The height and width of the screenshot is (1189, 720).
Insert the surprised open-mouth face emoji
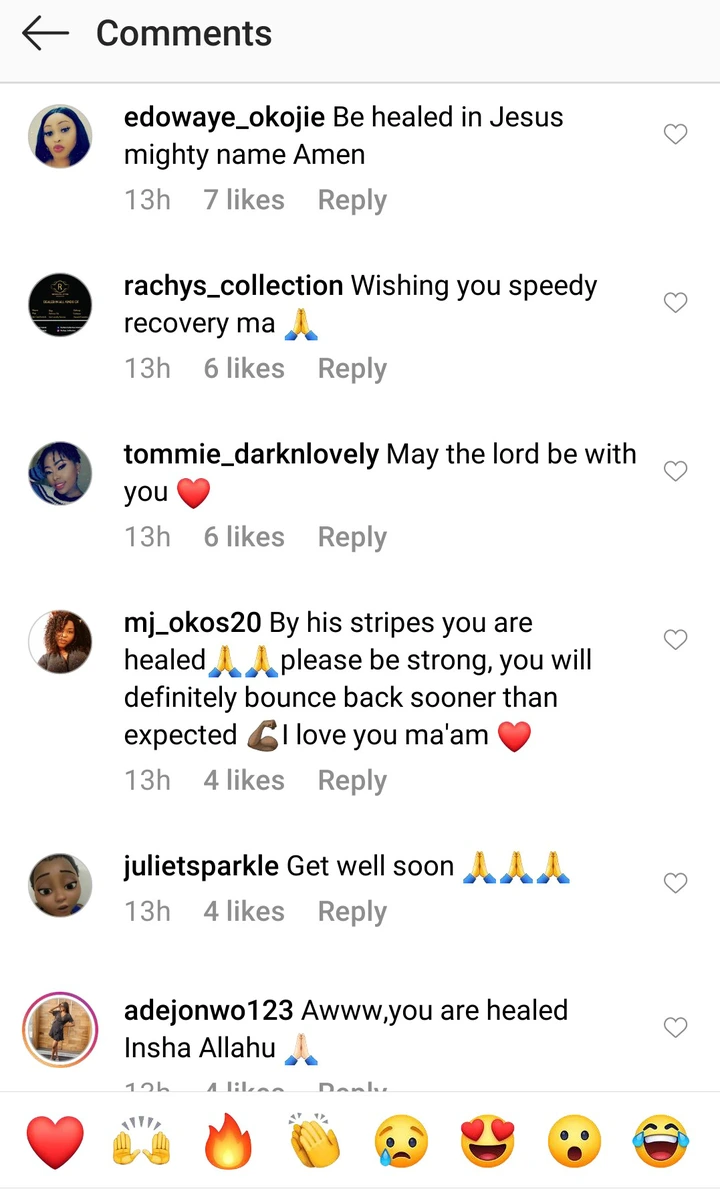[574, 1141]
